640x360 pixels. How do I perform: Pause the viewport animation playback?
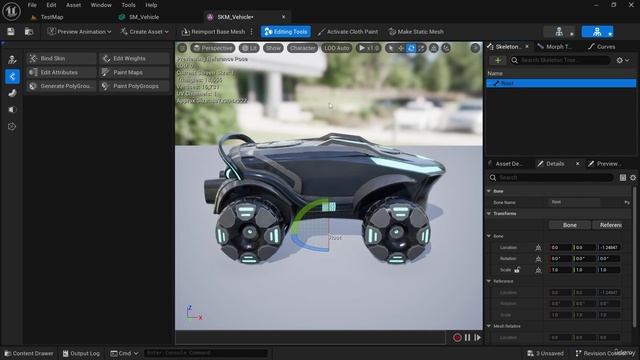click(468, 338)
